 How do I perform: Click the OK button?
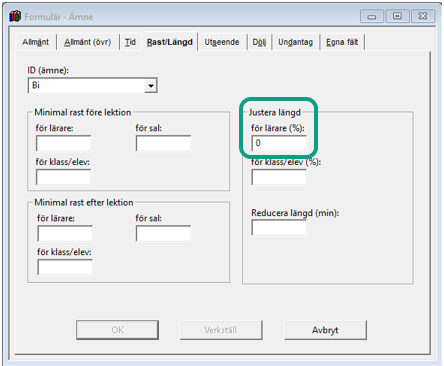coord(117,330)
